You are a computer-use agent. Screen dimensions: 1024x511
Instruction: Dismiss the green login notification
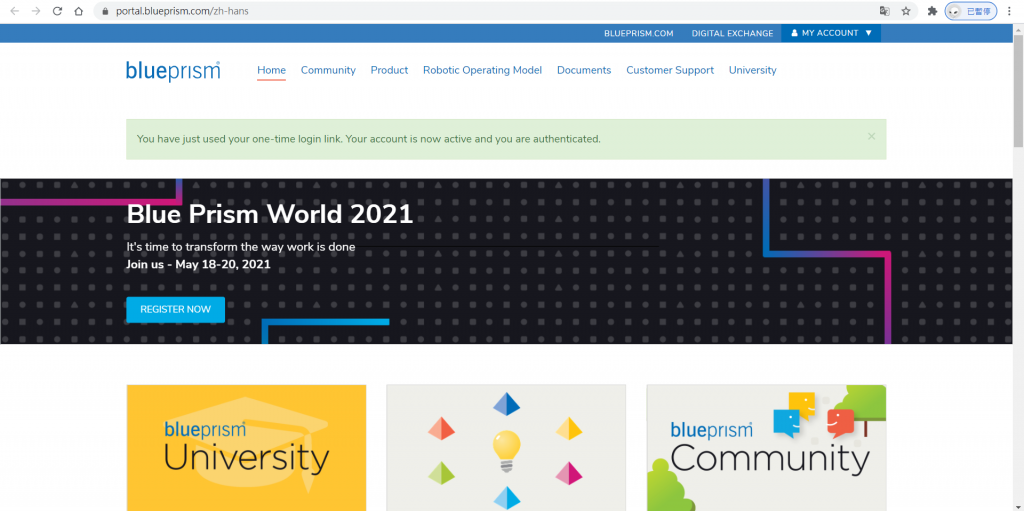pyautogui.click(x=871, y=137)
